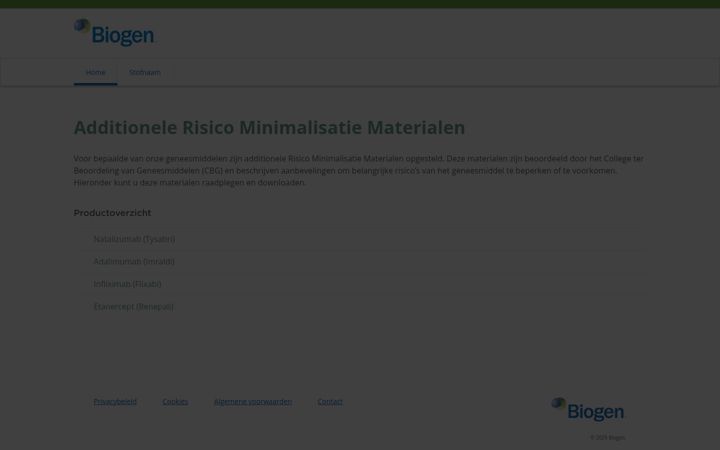Select the Productoverzicht heading text
This screenshot has width=720, height=450.
point(112,213)
